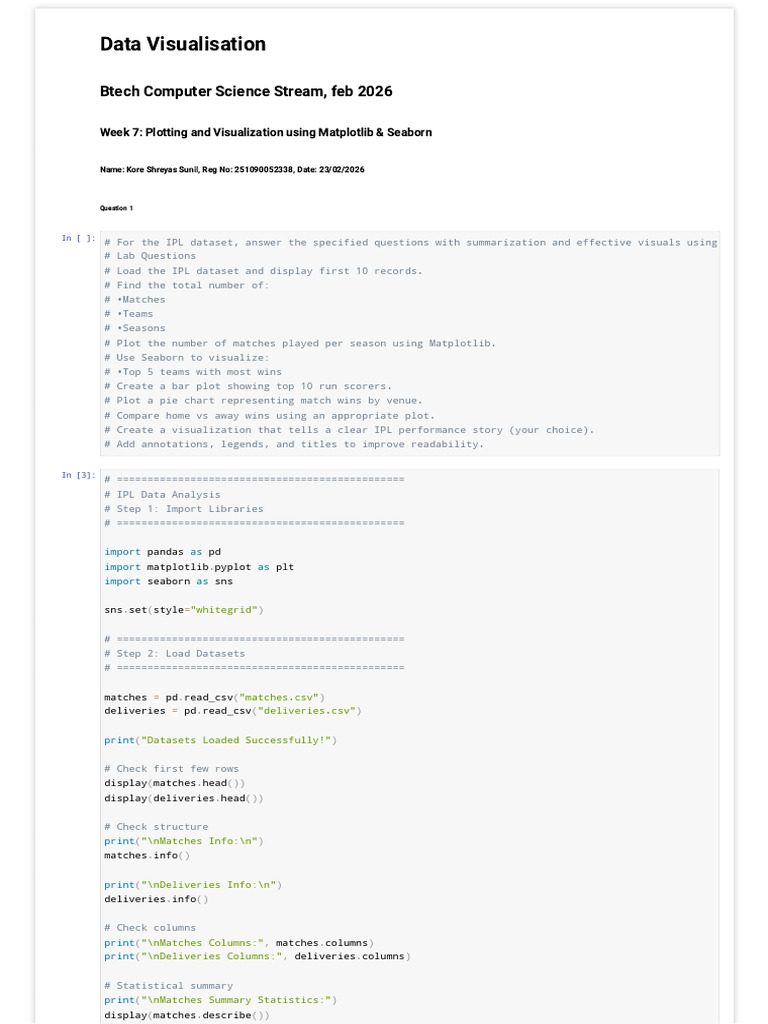Image resolution: width=768 pixels, height=1024 pixels.
Task: Click the 'Top 5 teams with most wins' comment
Action: 193,372
